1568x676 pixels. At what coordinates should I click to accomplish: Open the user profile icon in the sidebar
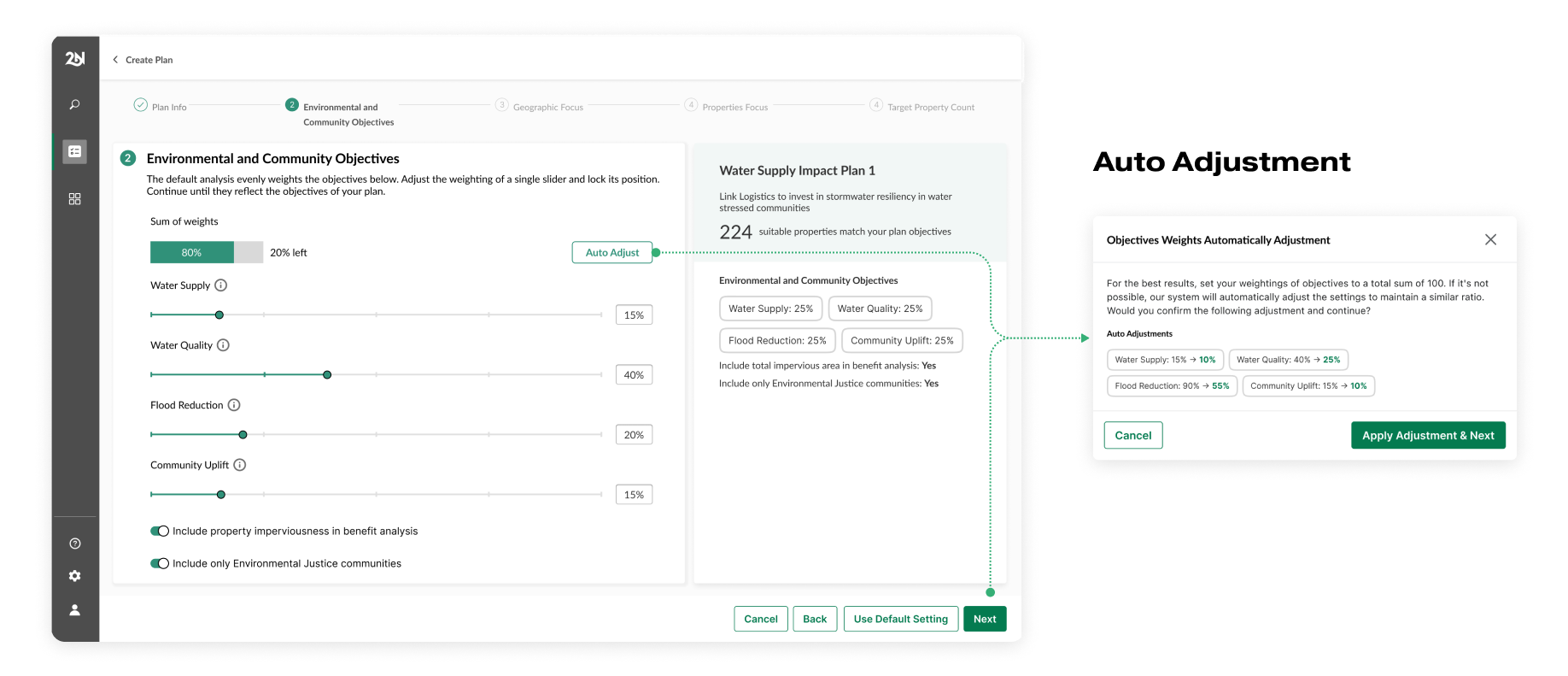(x=75, y=609)
